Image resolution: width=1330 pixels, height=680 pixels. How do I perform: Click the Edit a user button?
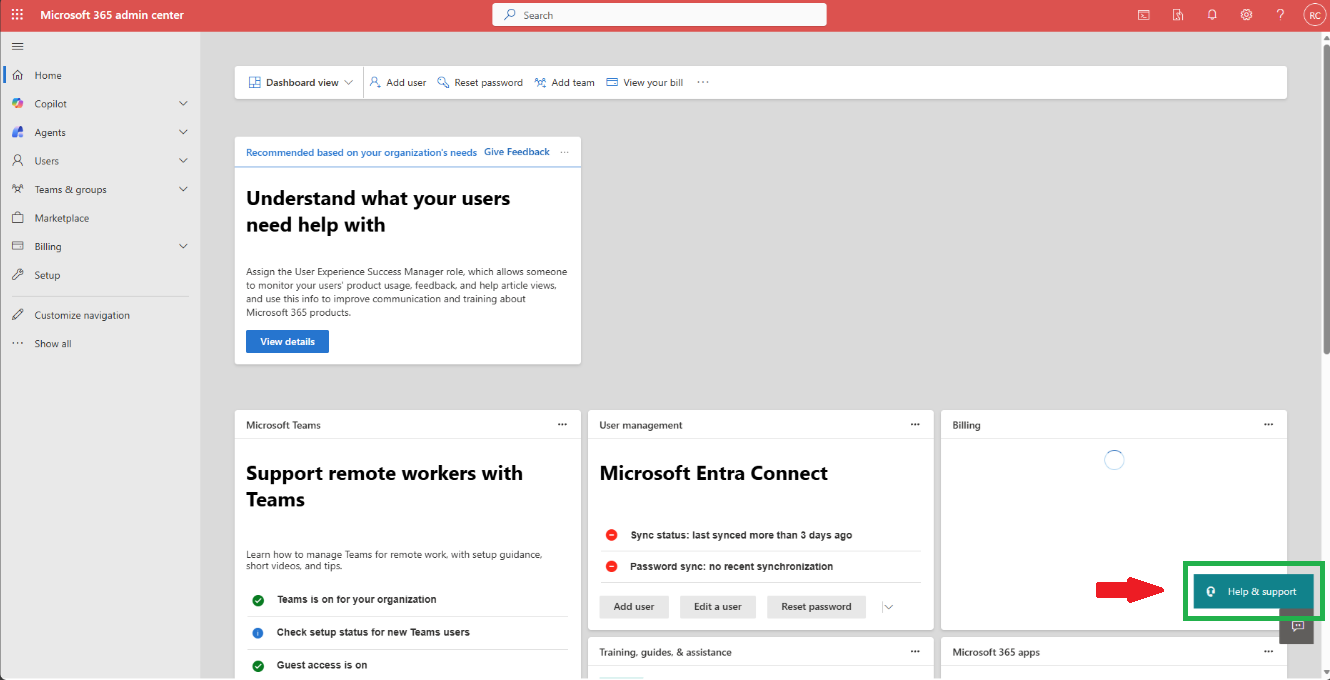(718, 607)
